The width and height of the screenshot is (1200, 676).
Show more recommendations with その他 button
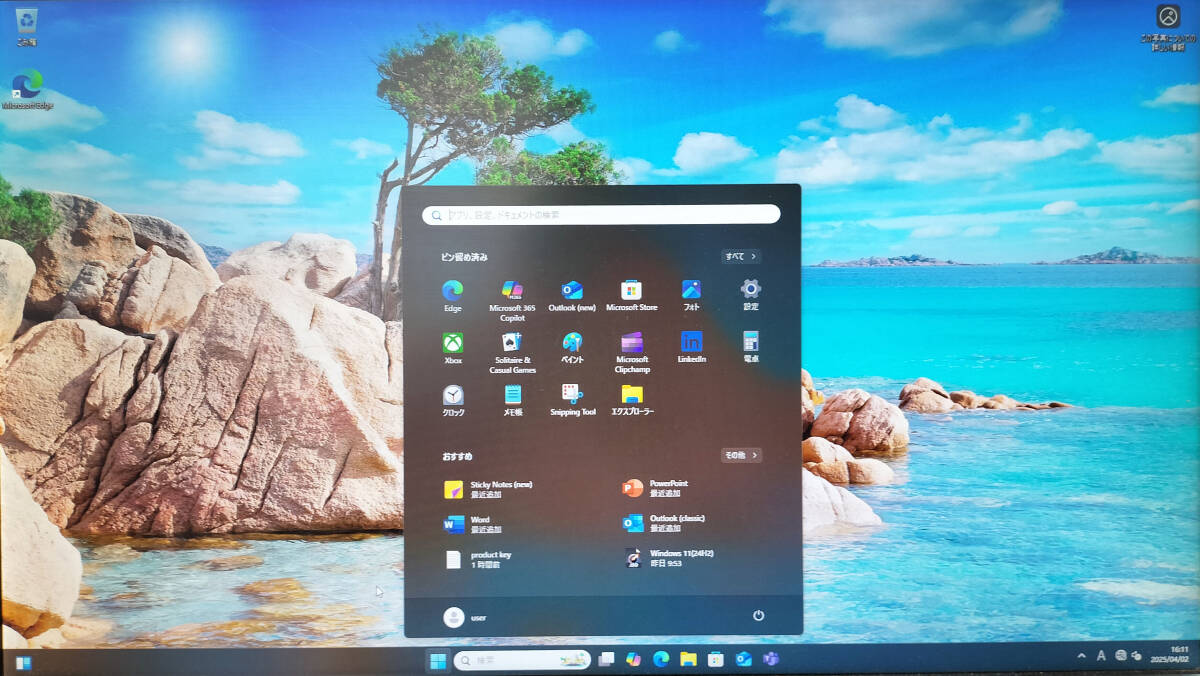(741, 455)
